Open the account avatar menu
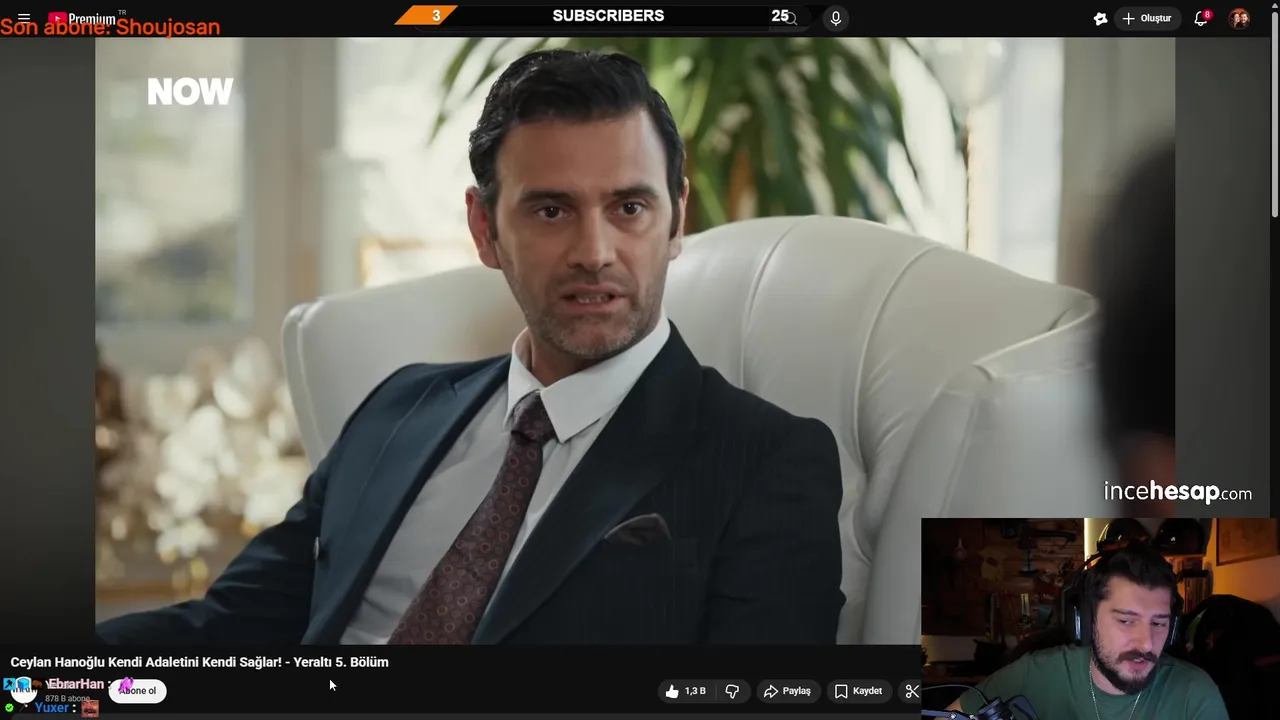1280x720 pixels. pyautogui.click(x=1240, y=18)
